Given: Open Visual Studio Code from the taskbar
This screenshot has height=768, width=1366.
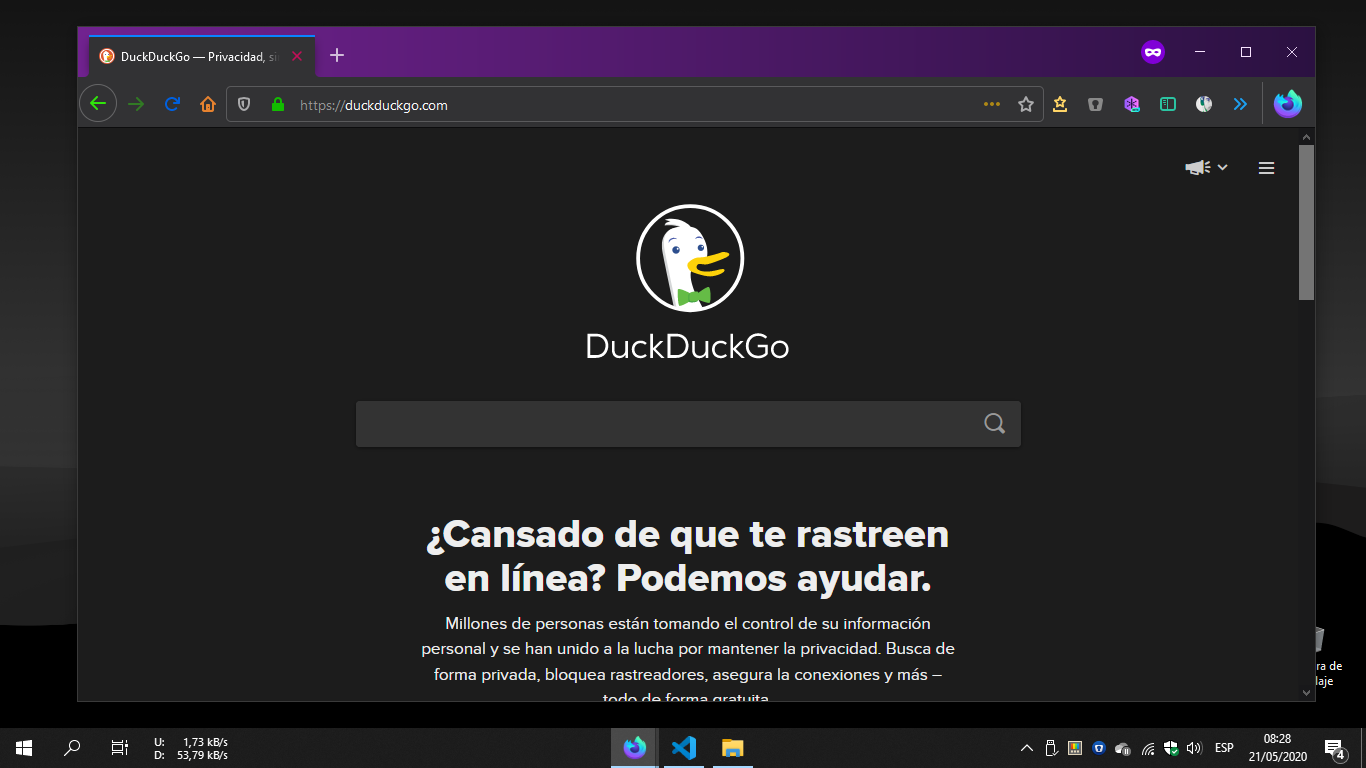Looking at the screenshot, I should click(x=684, y=748).
